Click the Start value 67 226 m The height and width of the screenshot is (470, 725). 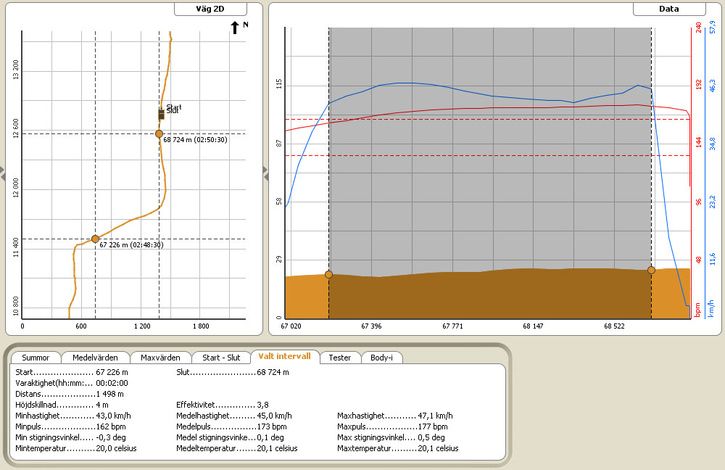pos(112,372)
